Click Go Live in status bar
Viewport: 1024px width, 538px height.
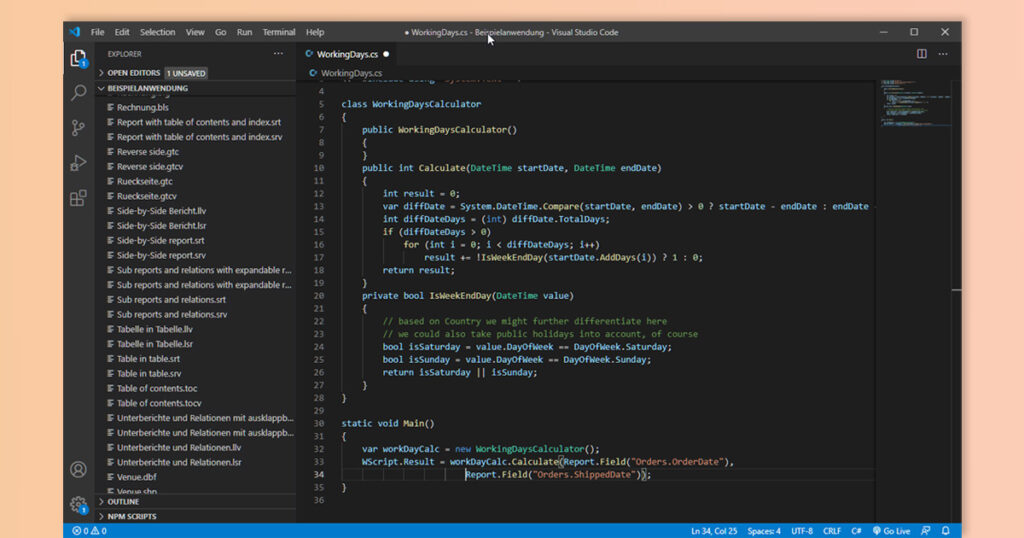pos(891,531)
